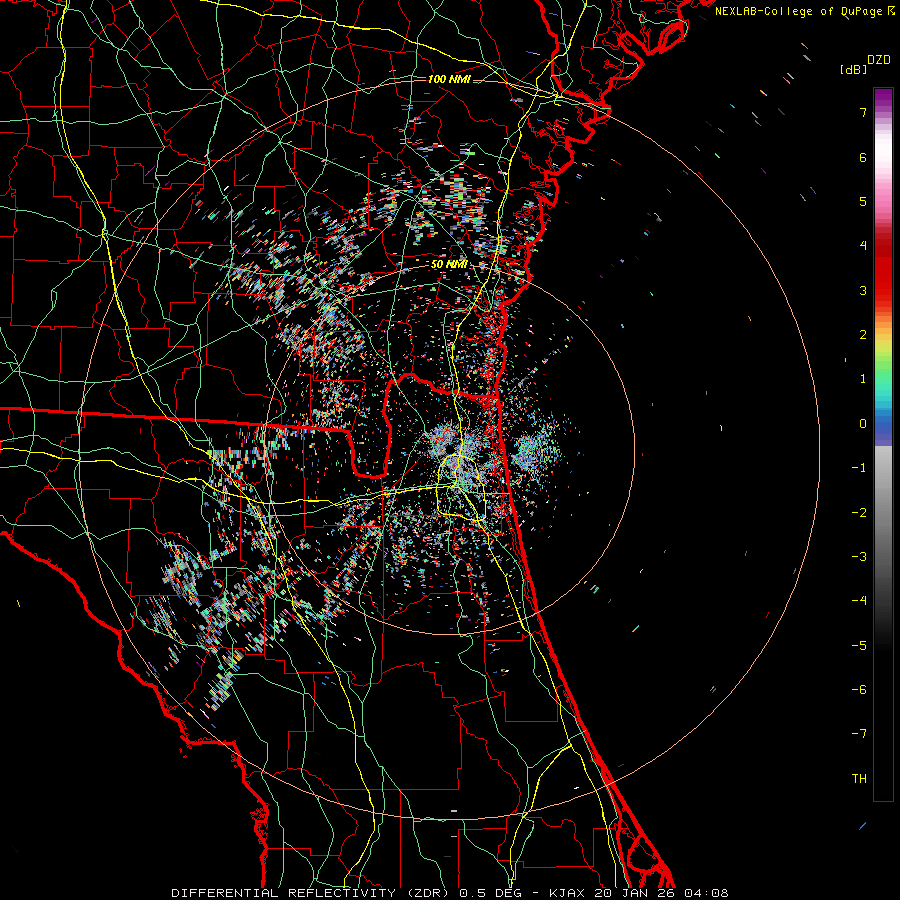The width and height of the screenshot is (900, 900).
Task: Click the 2 dB tick on the color scale
Action: click(863, 335)
